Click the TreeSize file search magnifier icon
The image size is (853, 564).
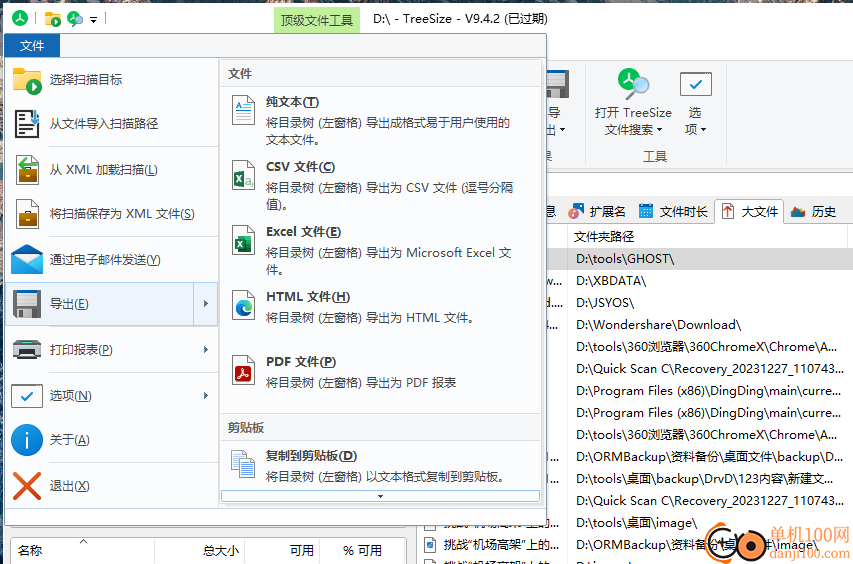633,84
